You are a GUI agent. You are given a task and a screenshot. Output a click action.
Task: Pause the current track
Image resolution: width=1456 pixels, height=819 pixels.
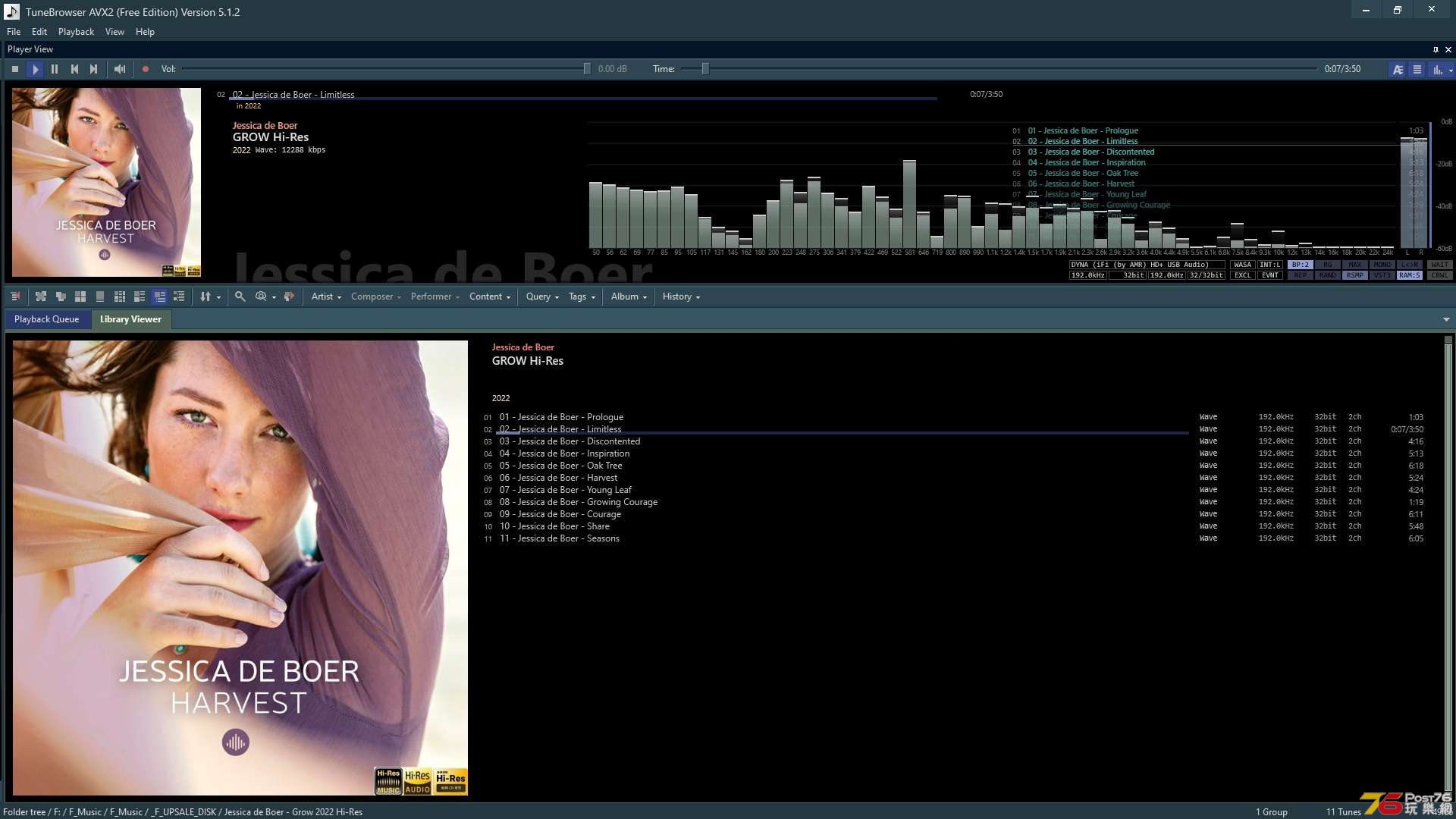click(55, 69)
